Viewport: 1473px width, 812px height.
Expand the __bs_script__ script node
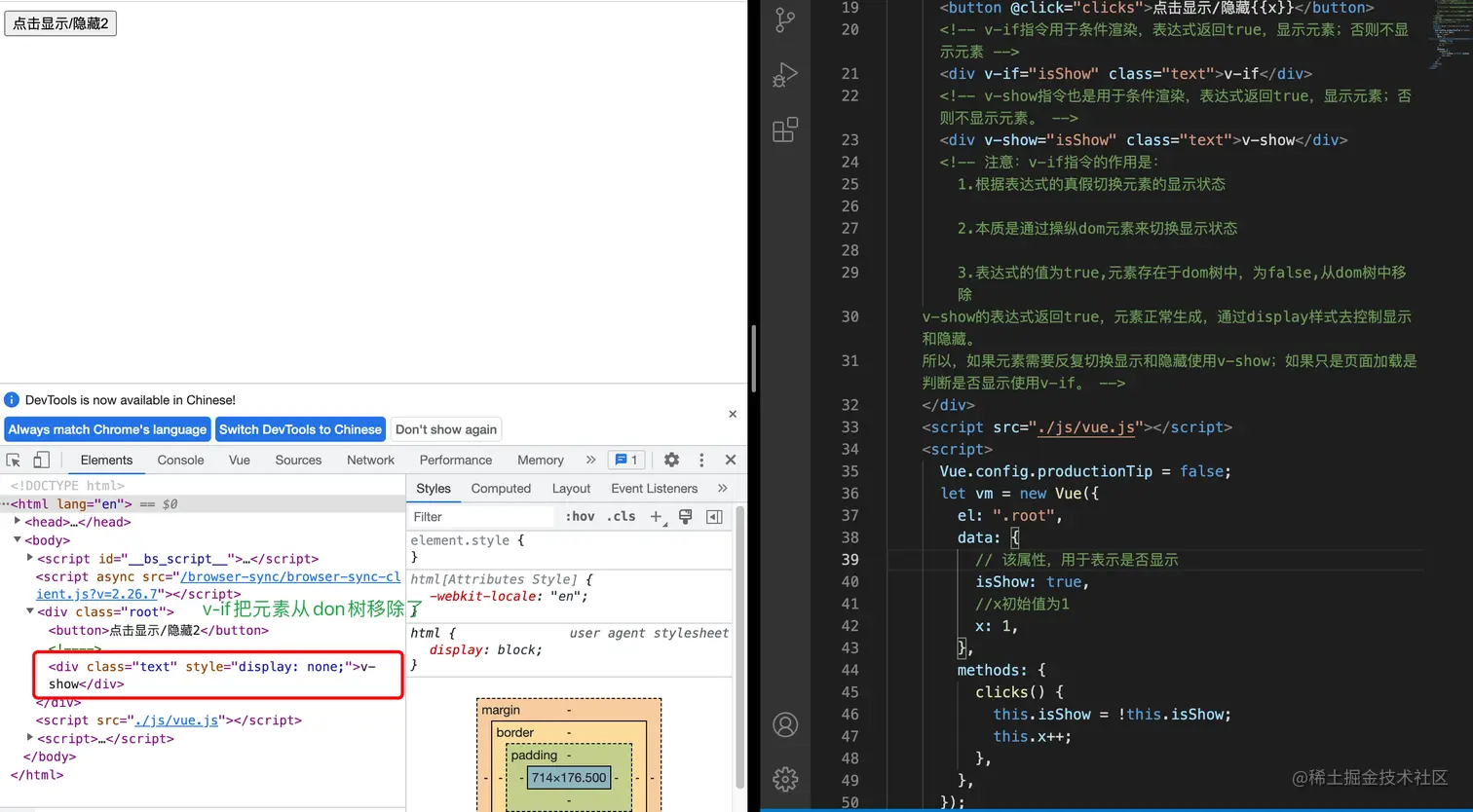tap(30, 558)
